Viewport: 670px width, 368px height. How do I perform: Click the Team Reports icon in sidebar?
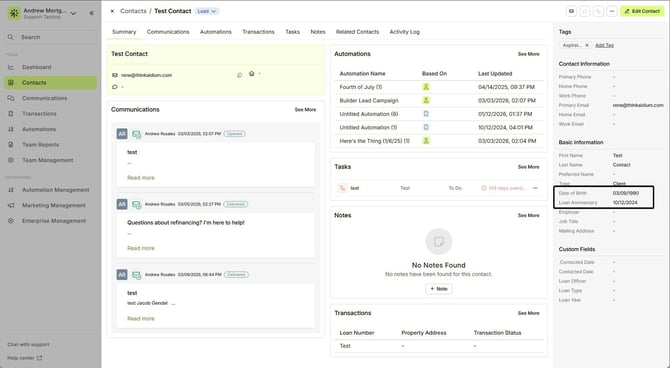click(11, 144)
